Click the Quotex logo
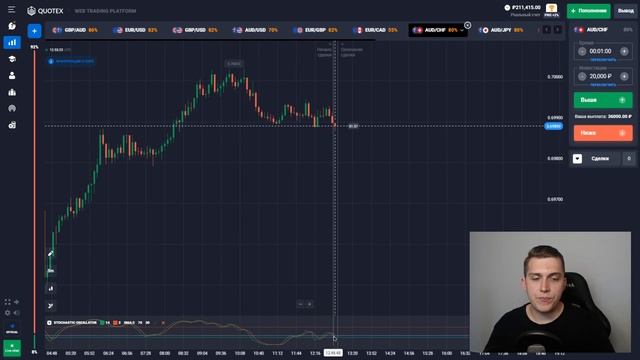640x360 pixels. click(45, 11)
